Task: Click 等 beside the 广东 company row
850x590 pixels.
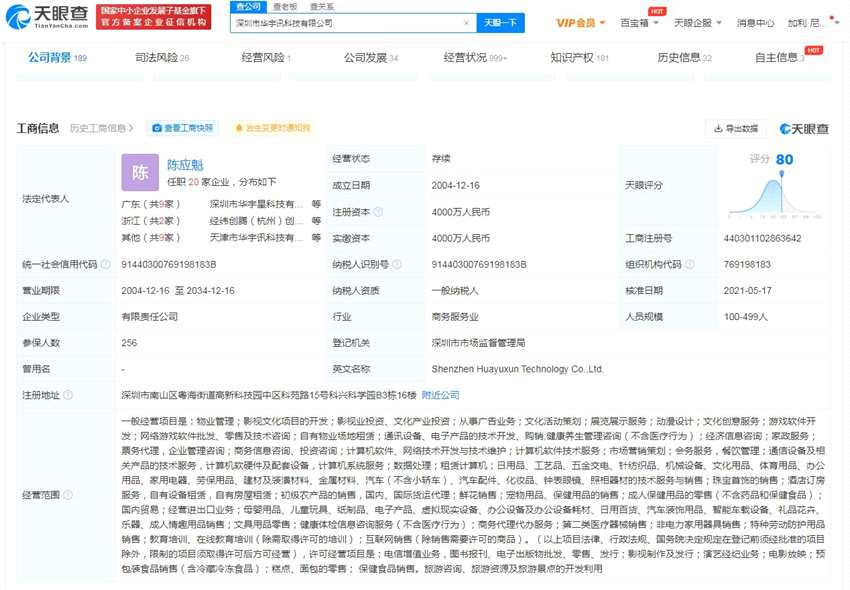Action: click(316, 204)
